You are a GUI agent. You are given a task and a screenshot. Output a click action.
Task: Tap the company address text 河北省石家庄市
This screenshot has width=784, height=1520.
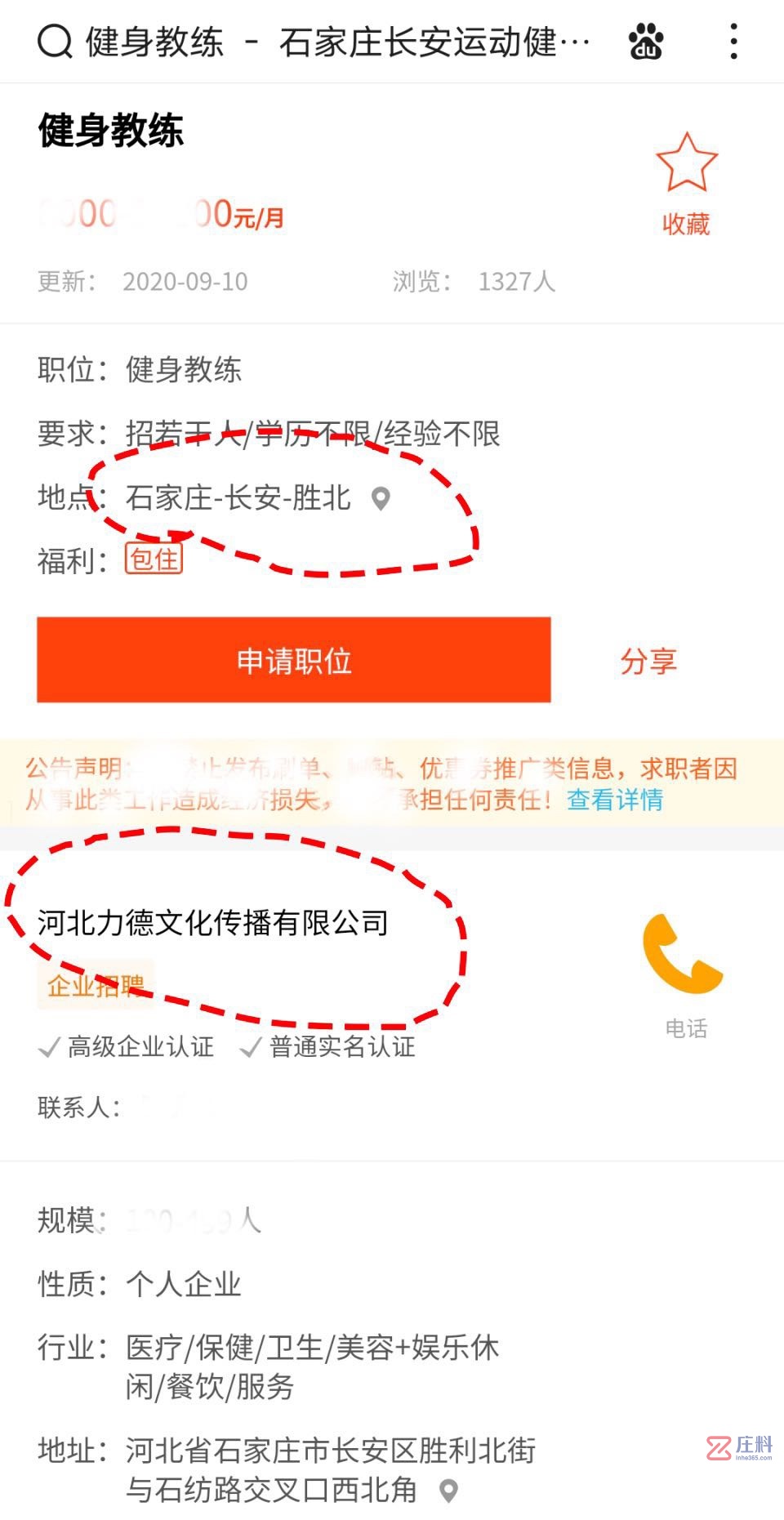331,1471
